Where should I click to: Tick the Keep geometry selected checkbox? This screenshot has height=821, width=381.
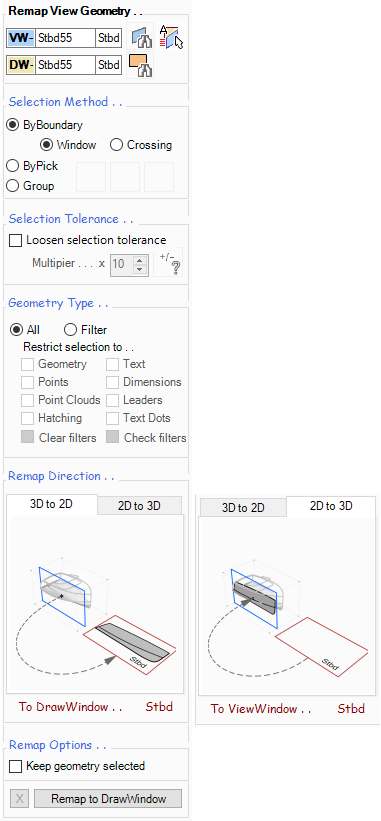pos(77,766)
